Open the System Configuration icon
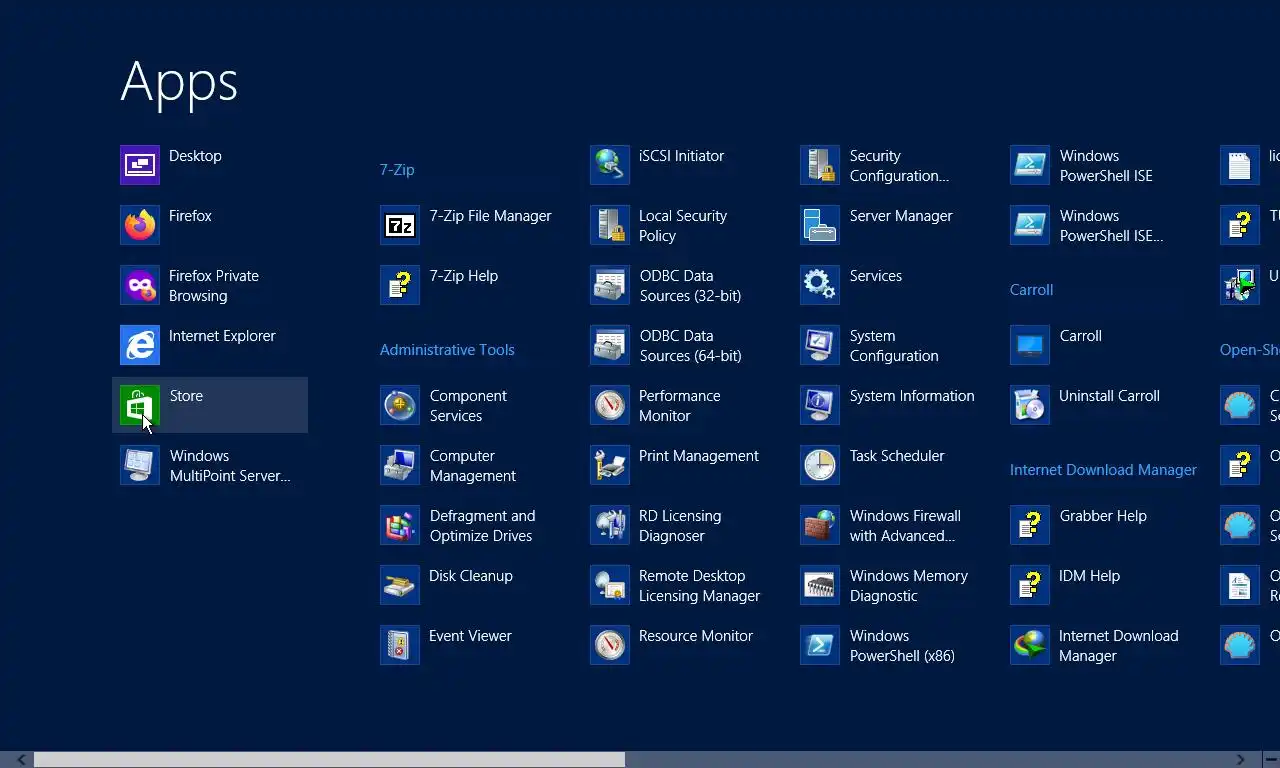The image size is (1280, 768). pyautogui.click(x=820, y=345)
